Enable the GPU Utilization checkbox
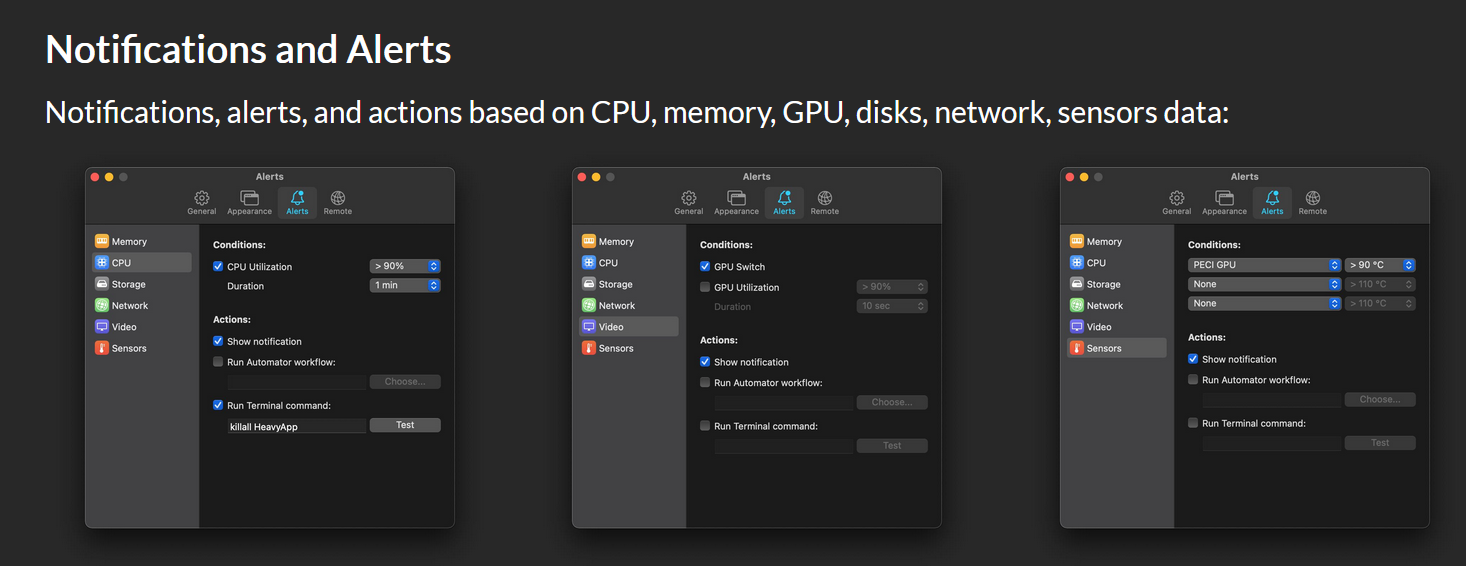This screenshot has height=566, width=1466. tap(705, 287)
